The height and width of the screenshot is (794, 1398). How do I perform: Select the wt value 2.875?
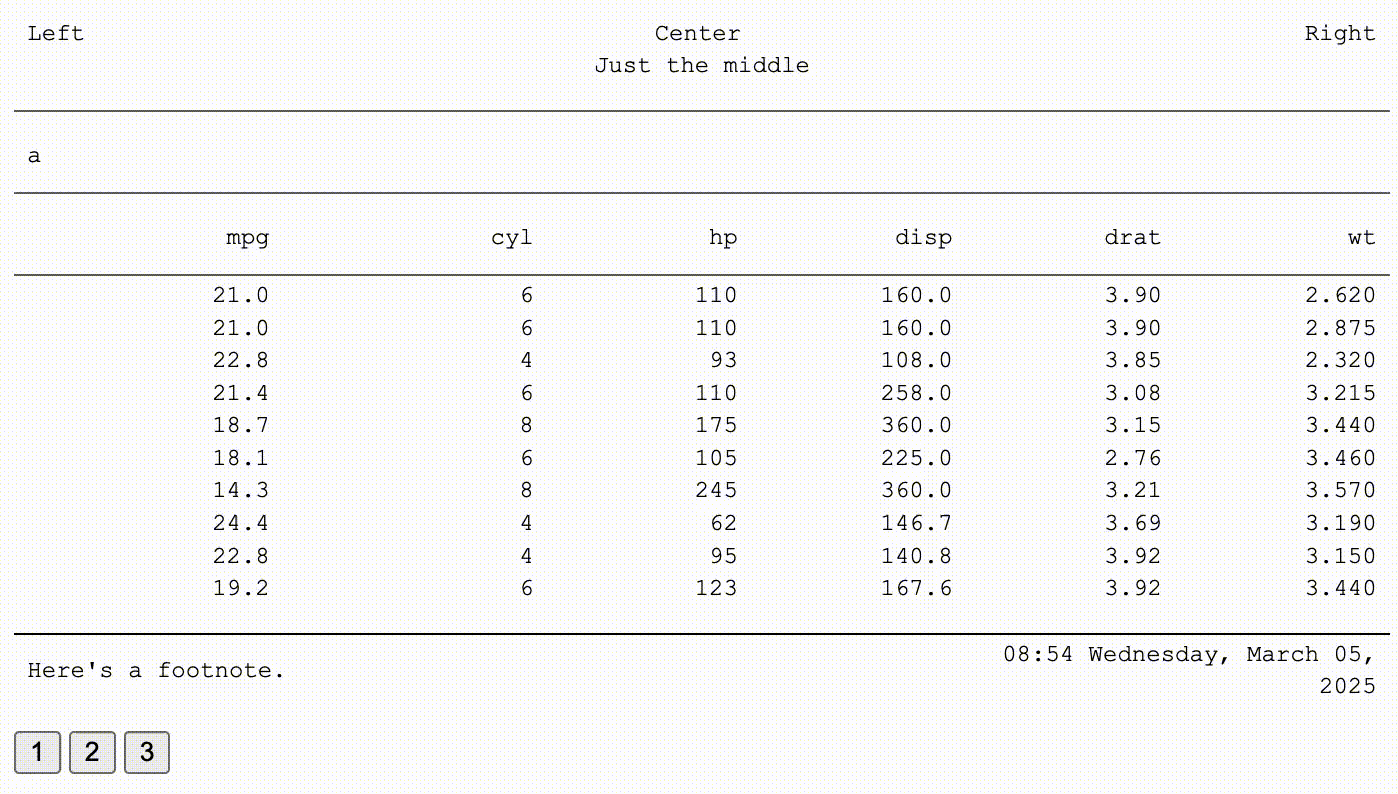[1340, 328]
